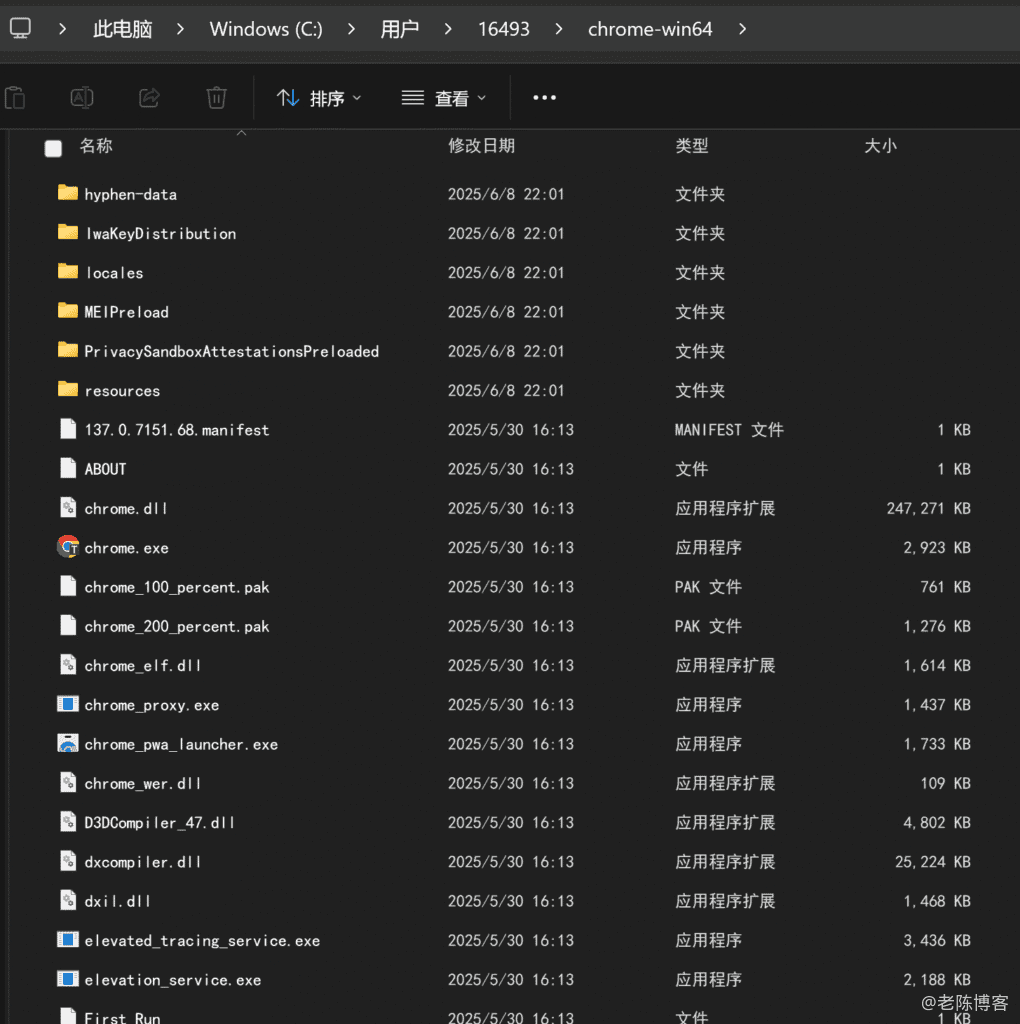This screenshot has width=1020, height=1024.
Task: Click the chrome_200_percent.pak file icon
Action: tap(68, 626)
